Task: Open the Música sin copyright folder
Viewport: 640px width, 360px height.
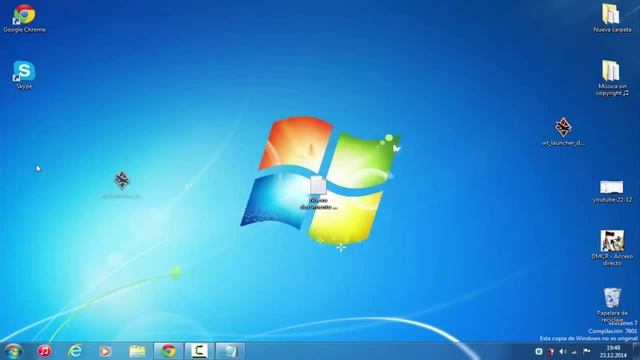Action: pyautogui.click(x=612, y=78)
